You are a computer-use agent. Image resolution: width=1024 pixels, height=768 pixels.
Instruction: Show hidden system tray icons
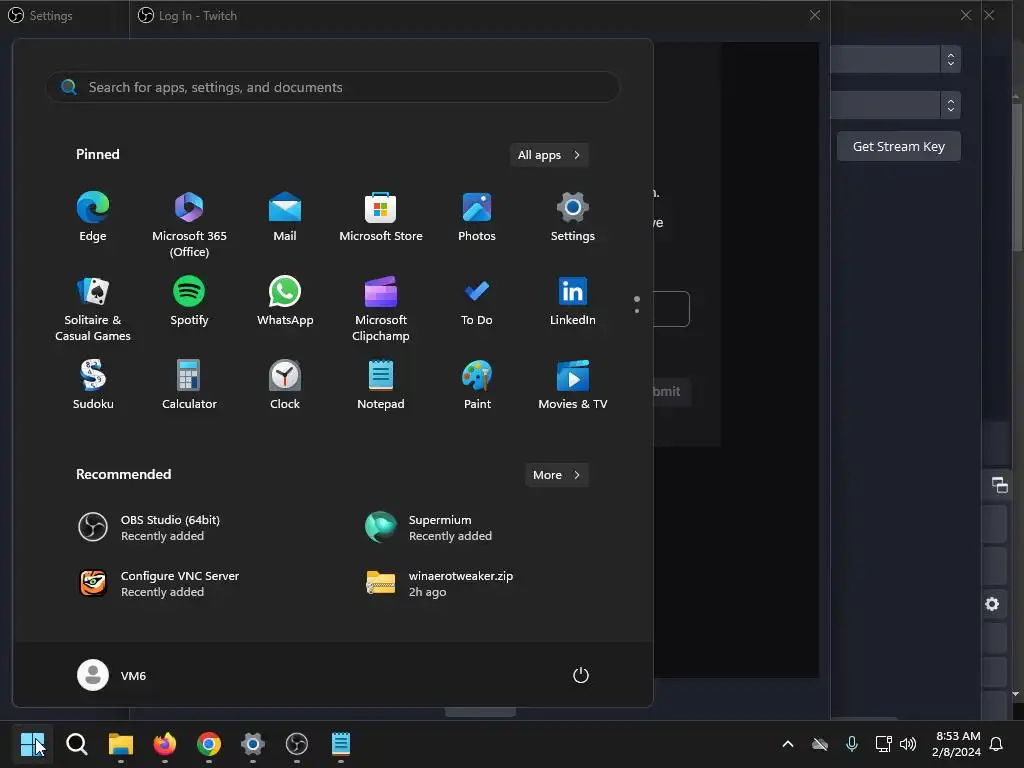coord(788,744)
